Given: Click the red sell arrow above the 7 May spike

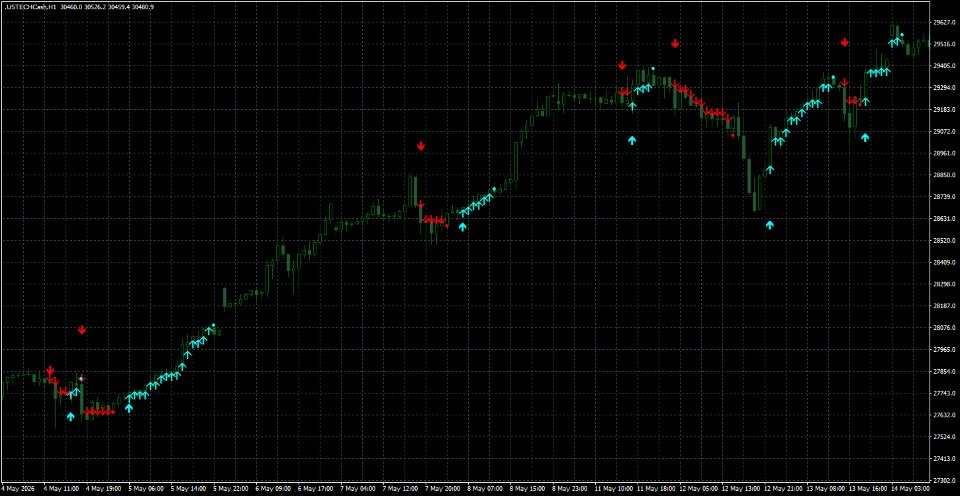Looking at the screenshot, I should point(421,146).
